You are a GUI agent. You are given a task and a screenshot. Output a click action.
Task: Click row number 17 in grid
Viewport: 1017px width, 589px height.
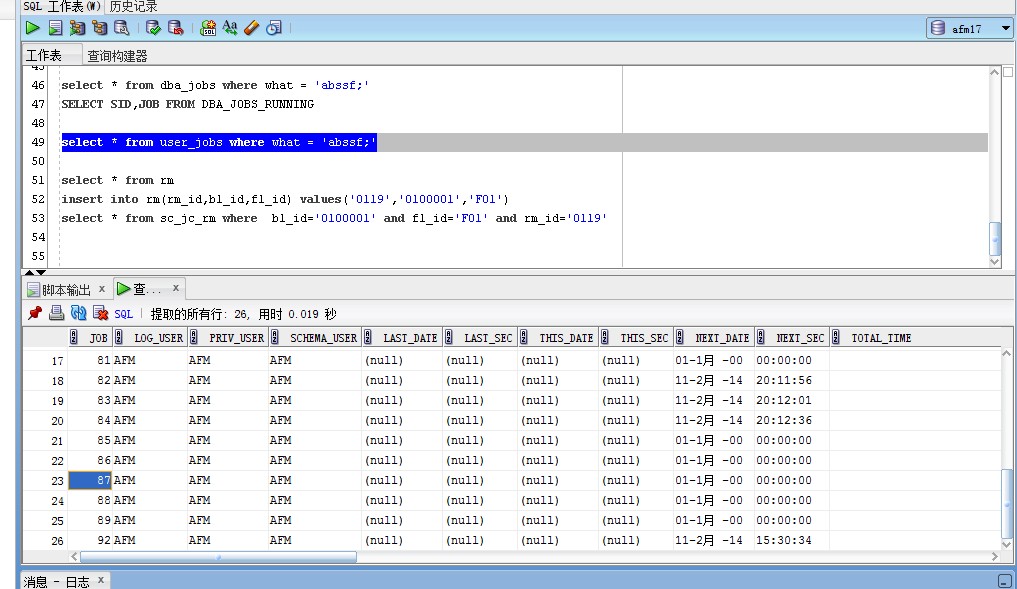[57, 361]
